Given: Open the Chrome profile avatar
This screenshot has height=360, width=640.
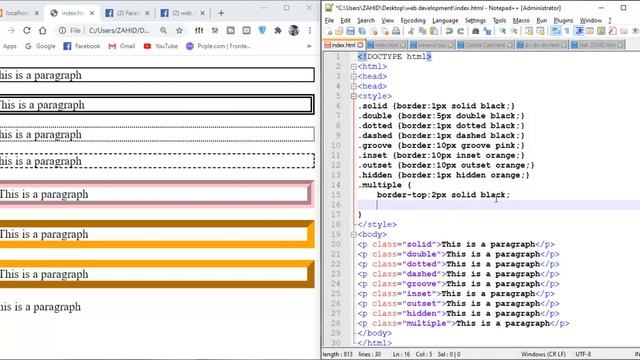Looking at the screenshot, I should click(293, 31).
